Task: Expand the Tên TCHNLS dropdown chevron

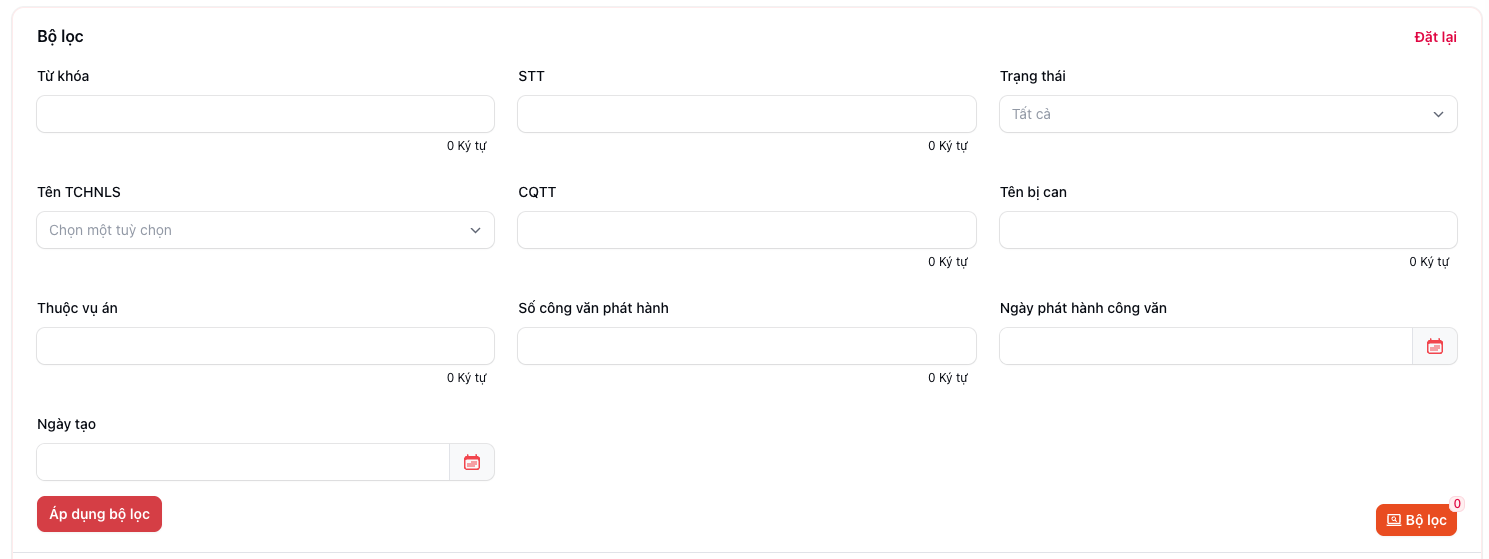Action: pos(475,230)
